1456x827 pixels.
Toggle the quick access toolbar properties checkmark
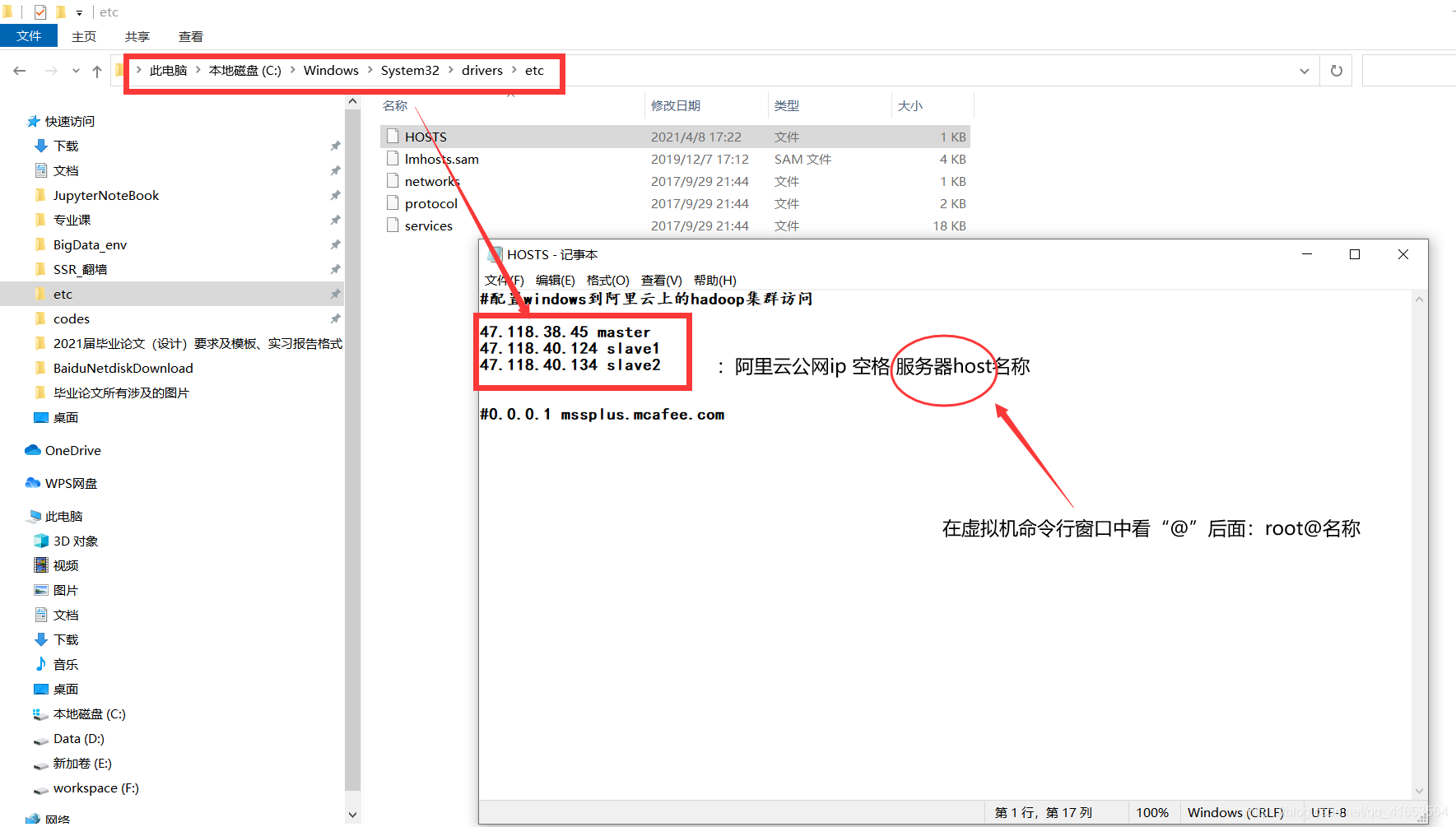coord(40,12)
